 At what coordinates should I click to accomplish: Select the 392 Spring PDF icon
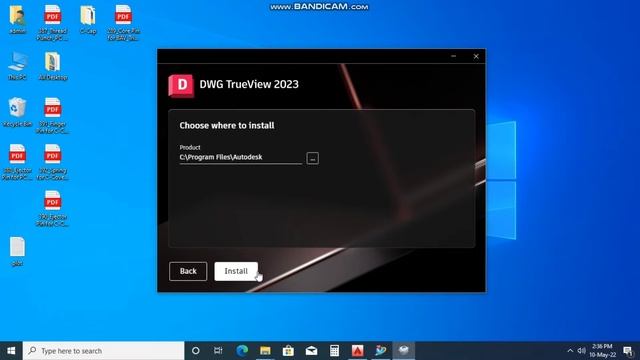coord(53,162)
